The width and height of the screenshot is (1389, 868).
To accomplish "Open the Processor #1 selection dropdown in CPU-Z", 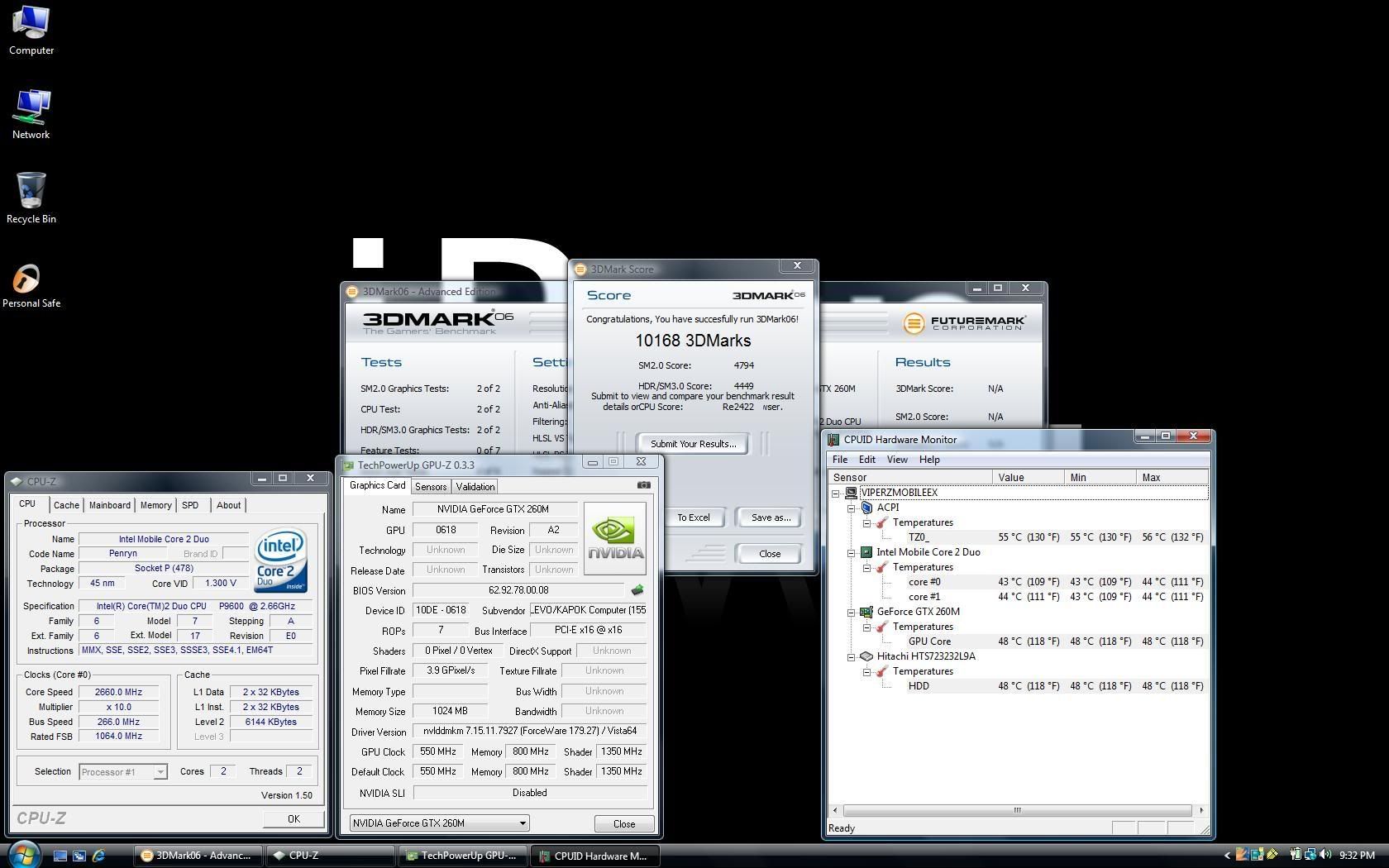I will click(123, 772).
